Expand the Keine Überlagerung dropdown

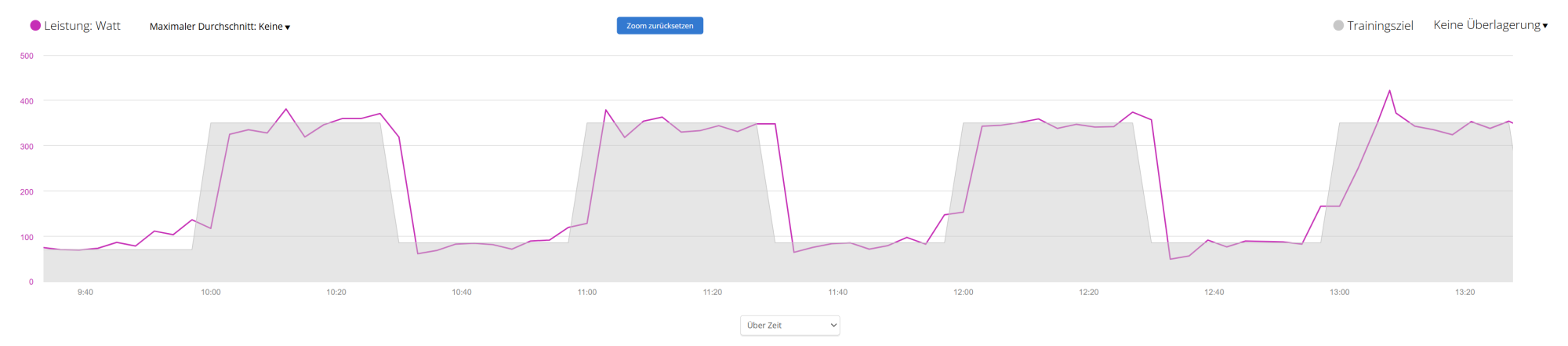pos(1490,25)
